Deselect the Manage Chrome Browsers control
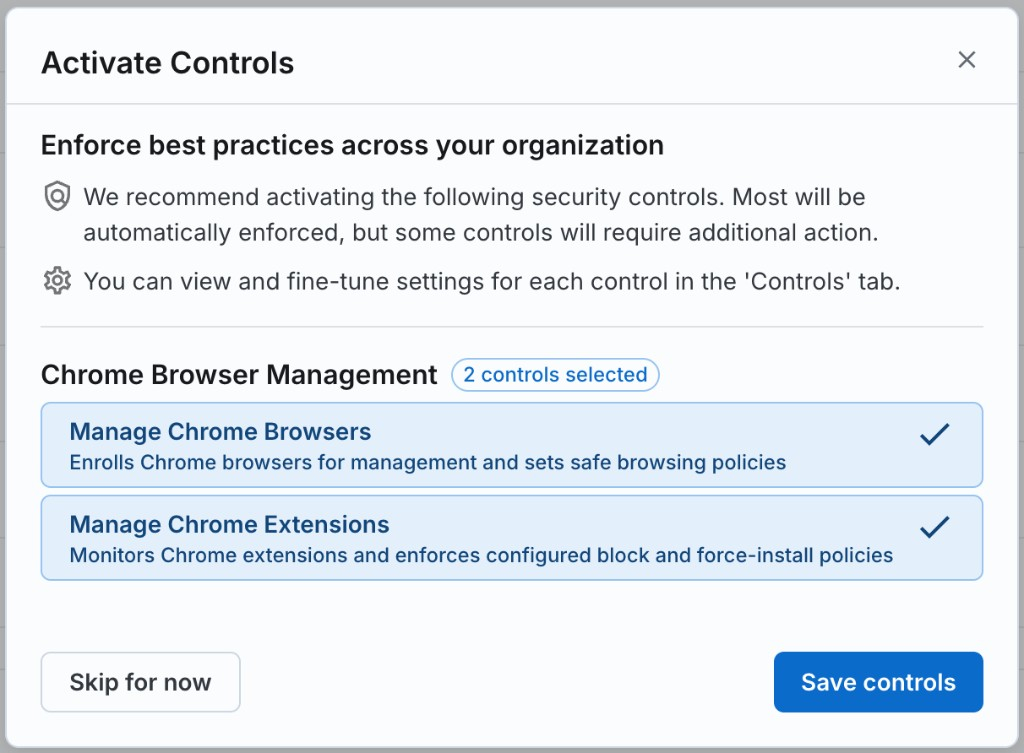 point(511,445)
